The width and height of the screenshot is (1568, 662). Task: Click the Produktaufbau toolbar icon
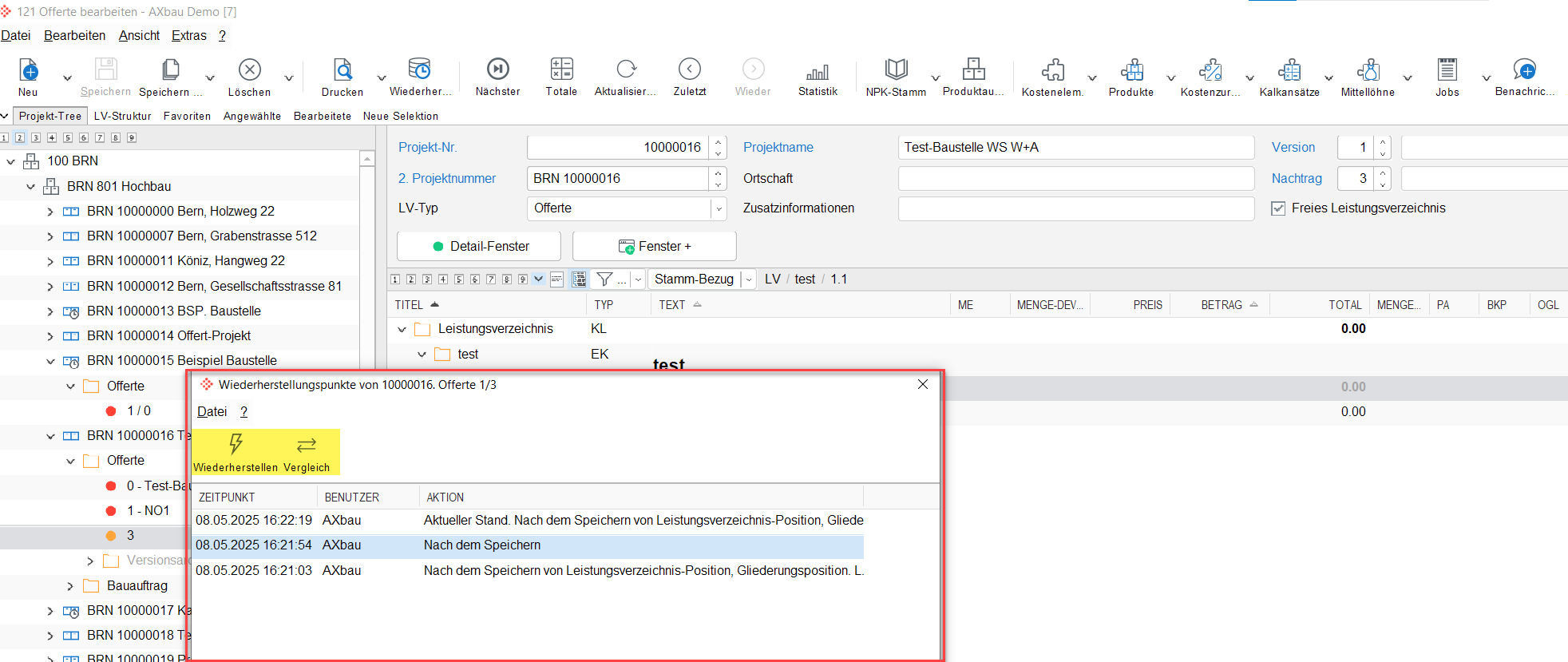pos(974,69)
